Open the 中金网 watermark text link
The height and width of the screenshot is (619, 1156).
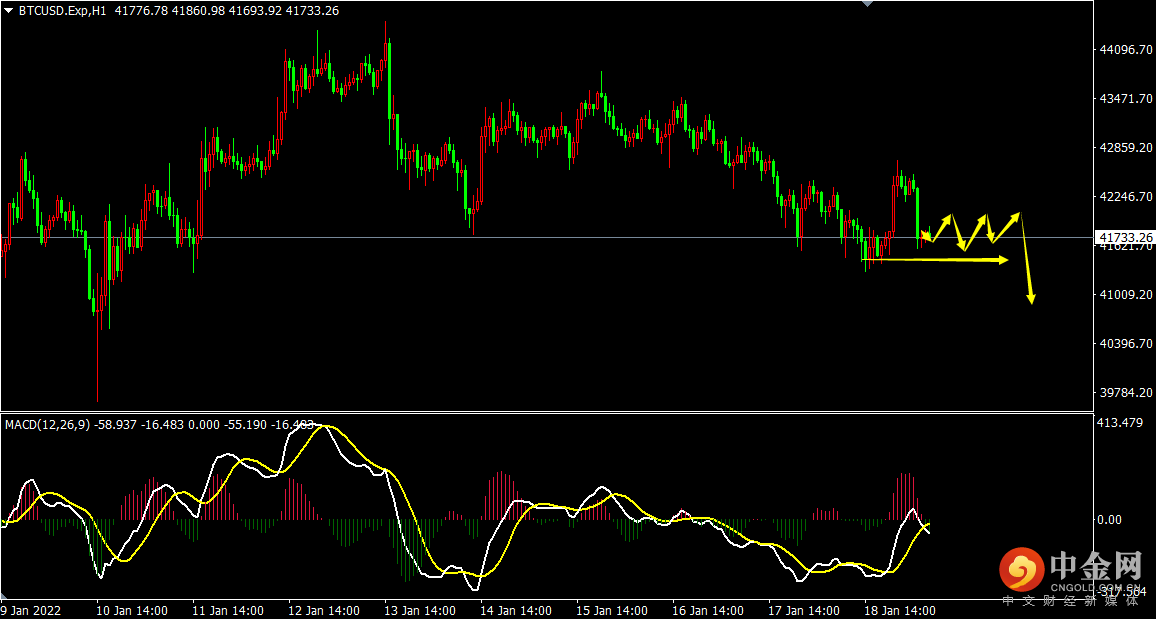tap(1097, 566)
